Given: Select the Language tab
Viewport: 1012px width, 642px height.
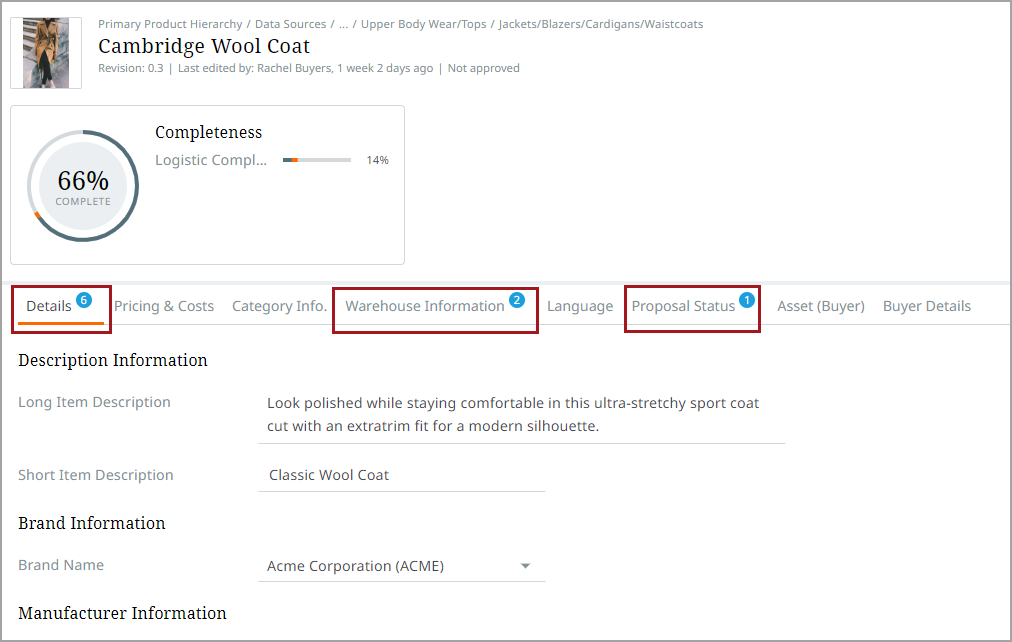Looking at the screenshot, I should coord(580,306).
